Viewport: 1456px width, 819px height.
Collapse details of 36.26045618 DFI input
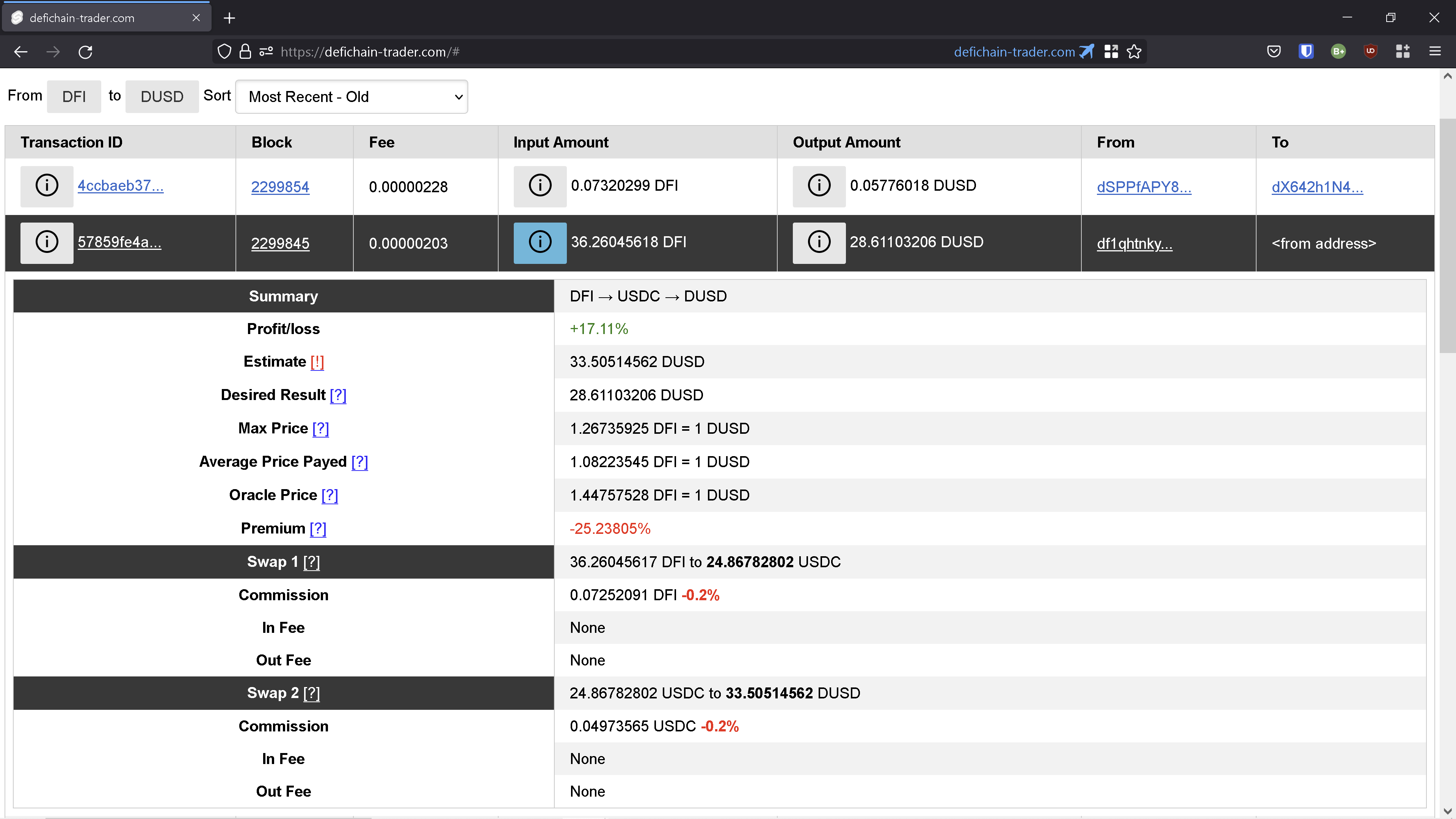(x=539, y=243)
